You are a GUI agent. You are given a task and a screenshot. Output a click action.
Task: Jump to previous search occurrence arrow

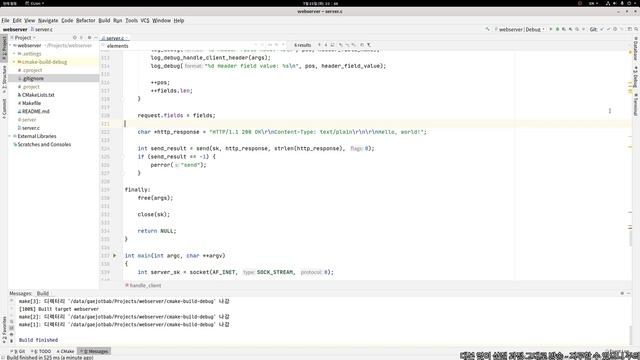[x=320, y=45]
